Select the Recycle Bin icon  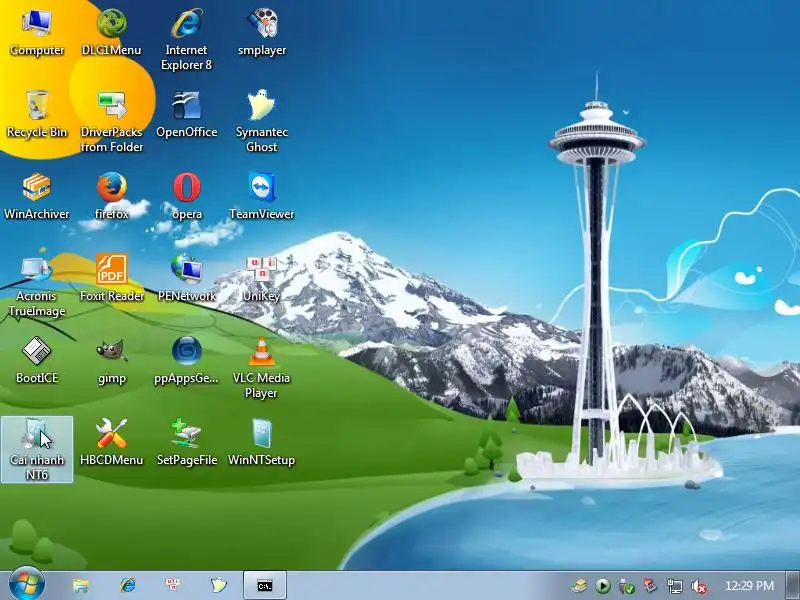37,114
